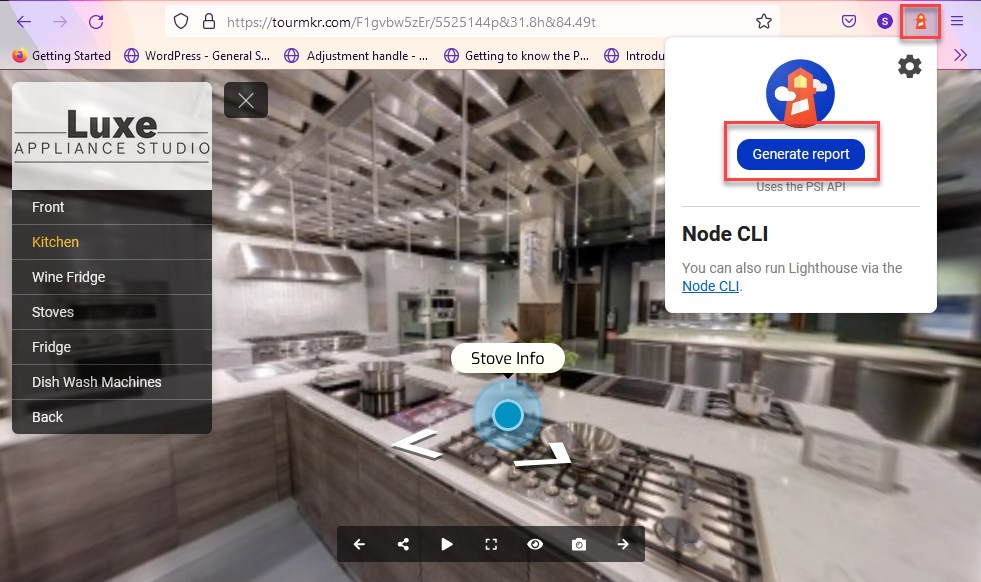Go to the Stoves scene
The width and height of the screenshot is (981, 582).
click(112, 312)
